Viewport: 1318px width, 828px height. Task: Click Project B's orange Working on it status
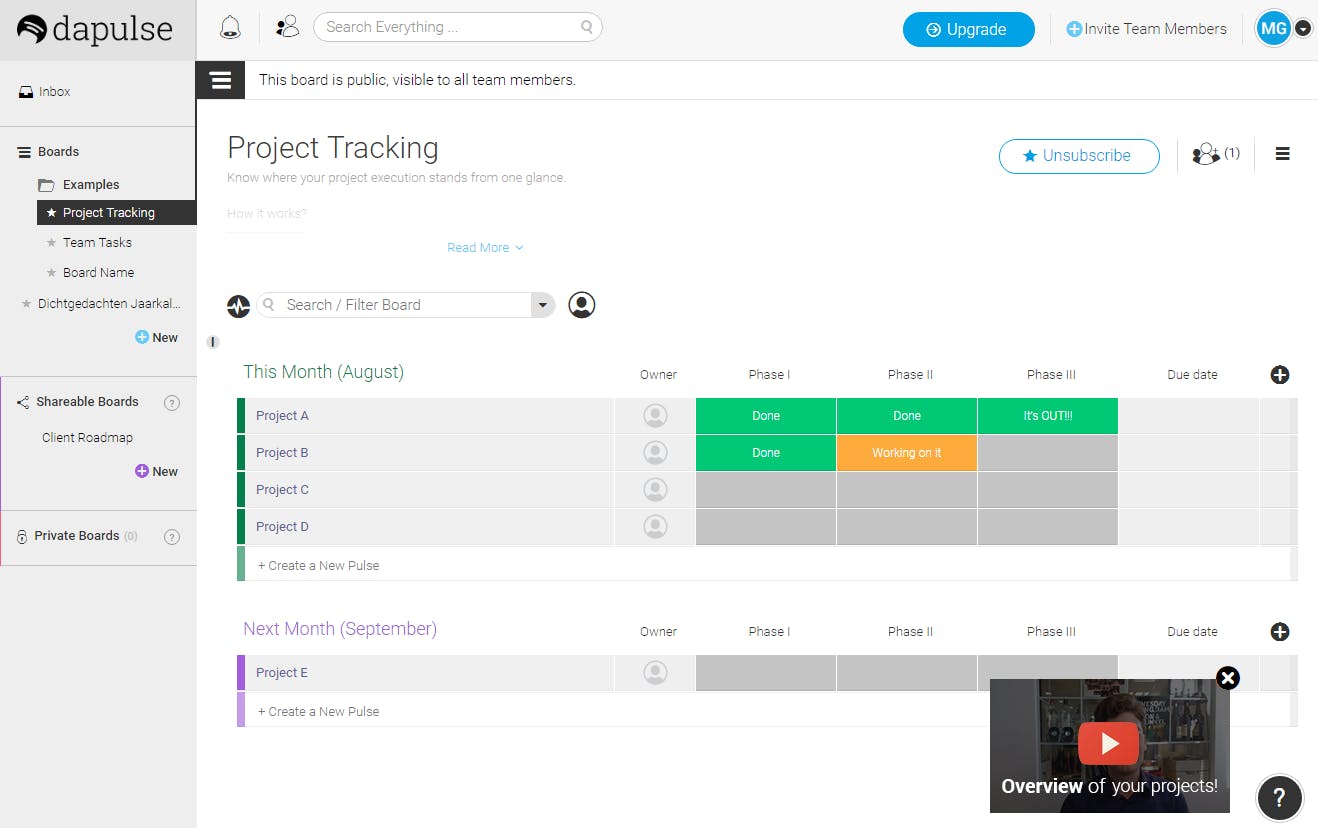click(906, 453)
